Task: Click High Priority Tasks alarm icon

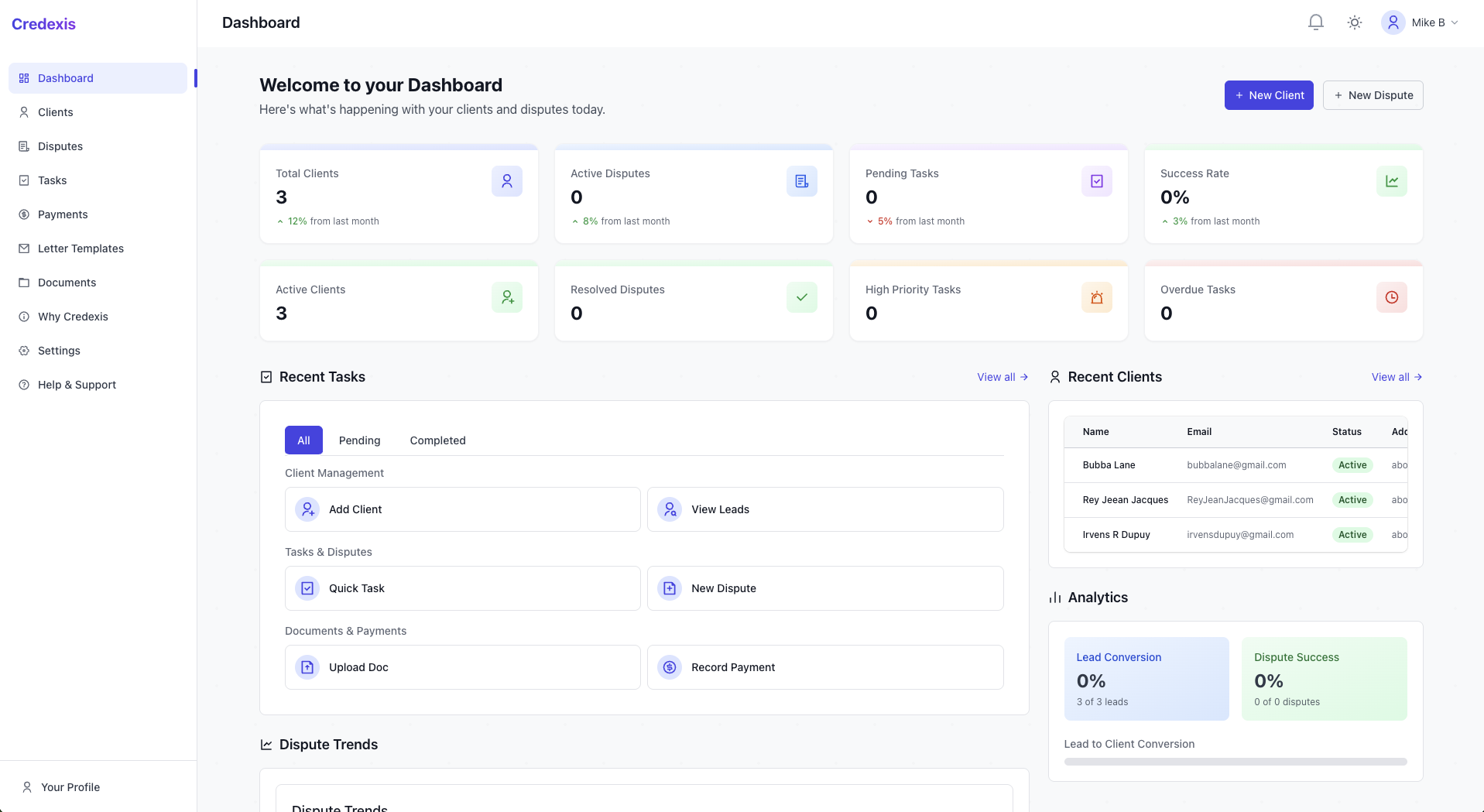Action: (1097, 297)
